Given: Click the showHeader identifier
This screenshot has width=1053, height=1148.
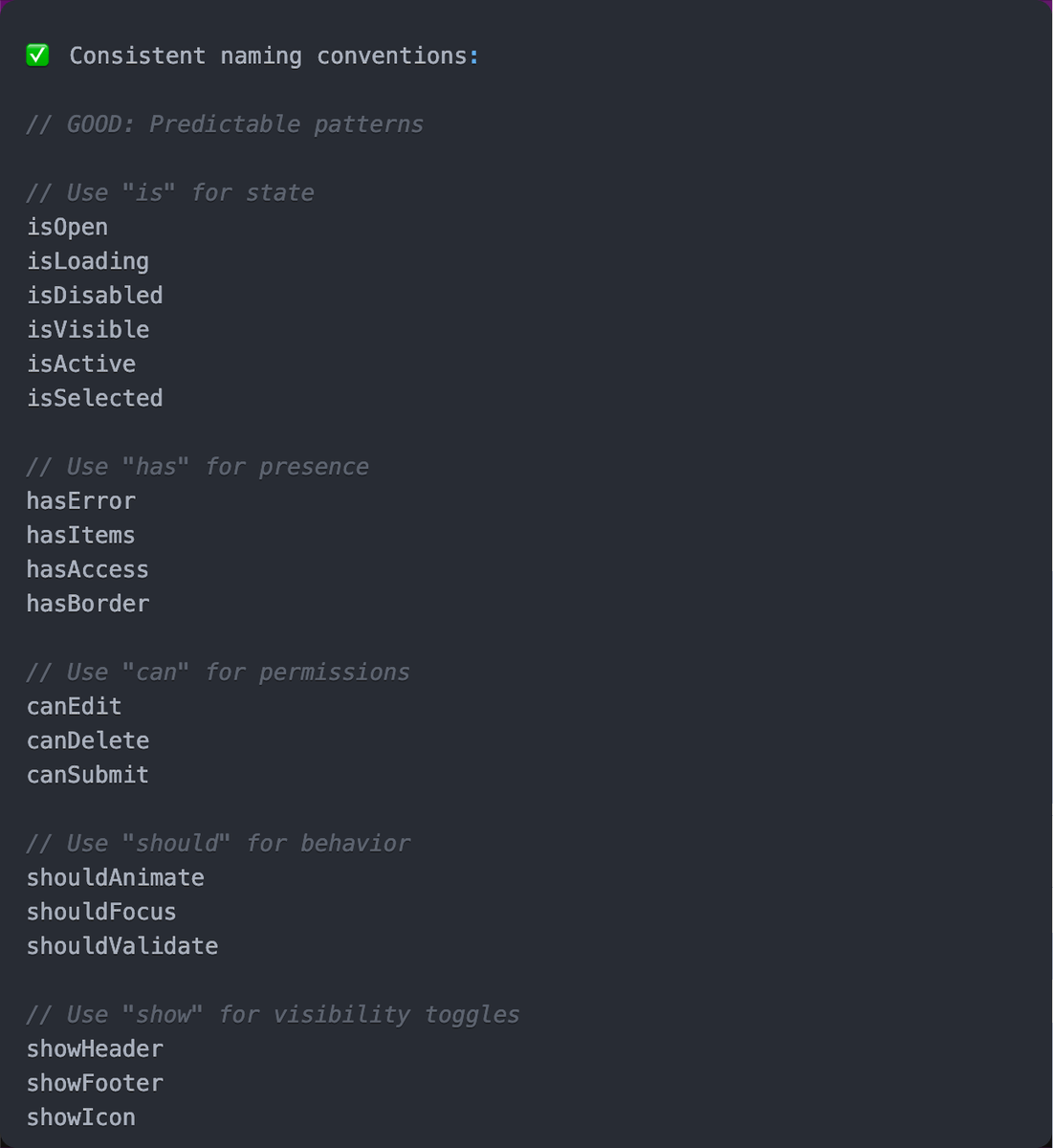Looking at the screenshot, I should point(95,1049).
